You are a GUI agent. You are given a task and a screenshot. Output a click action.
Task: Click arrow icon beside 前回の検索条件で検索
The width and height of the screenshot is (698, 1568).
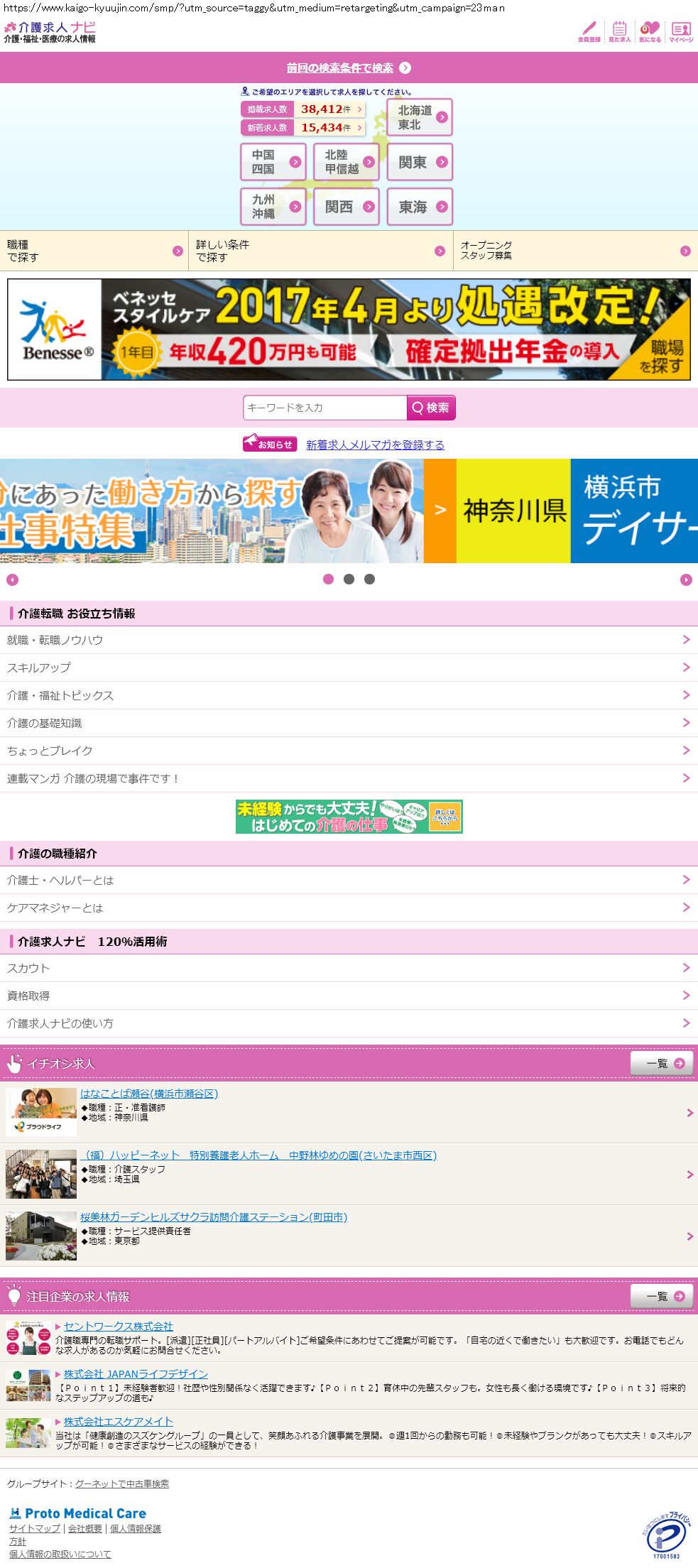(x=405, y=68)
